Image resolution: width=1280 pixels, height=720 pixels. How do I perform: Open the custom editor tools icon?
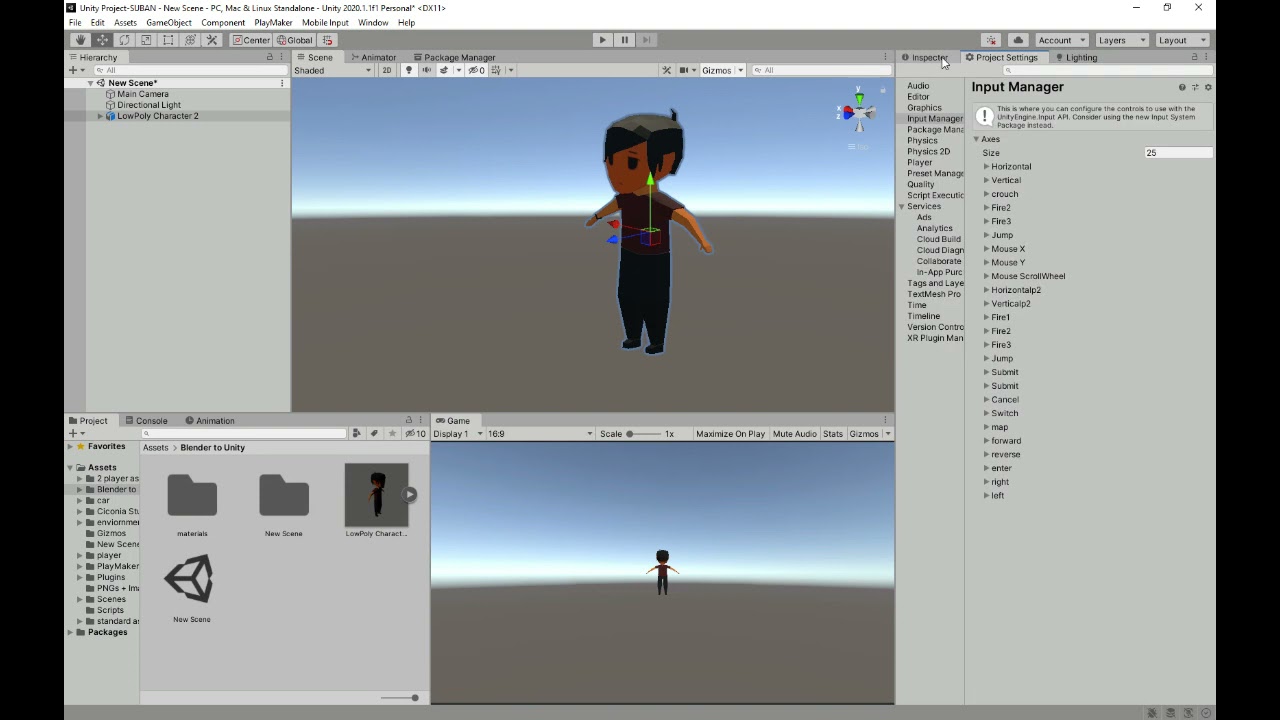pyautogui.click(x=212, y=40)
